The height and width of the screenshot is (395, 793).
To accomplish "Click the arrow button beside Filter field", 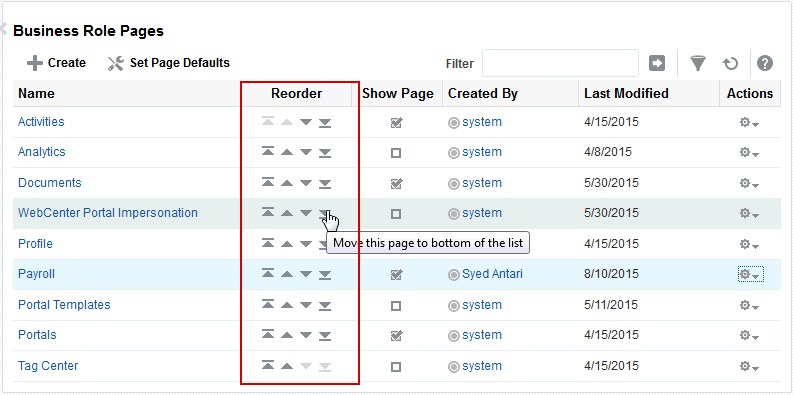I will click(x=657, y=63).
